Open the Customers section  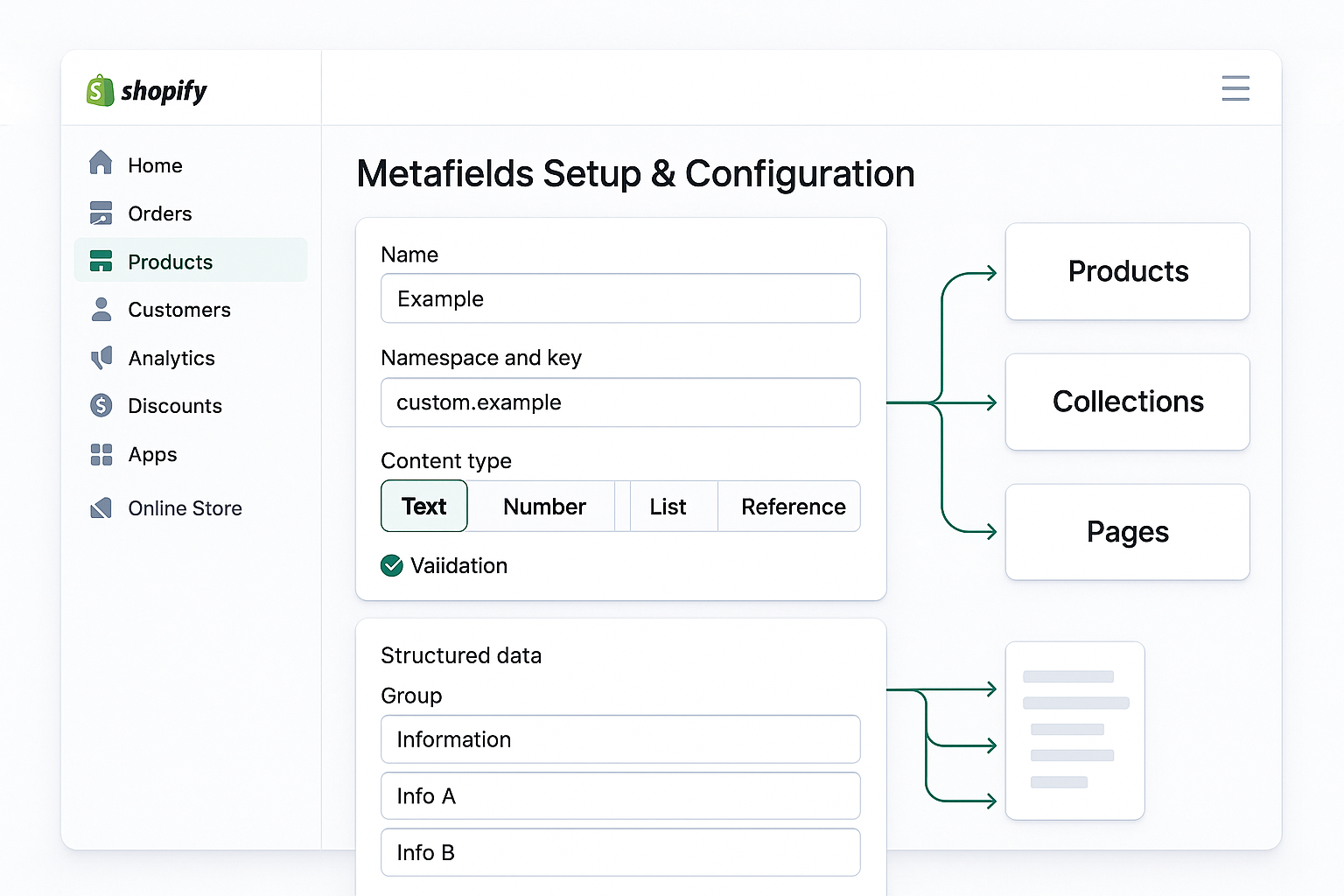click(179, 310)
